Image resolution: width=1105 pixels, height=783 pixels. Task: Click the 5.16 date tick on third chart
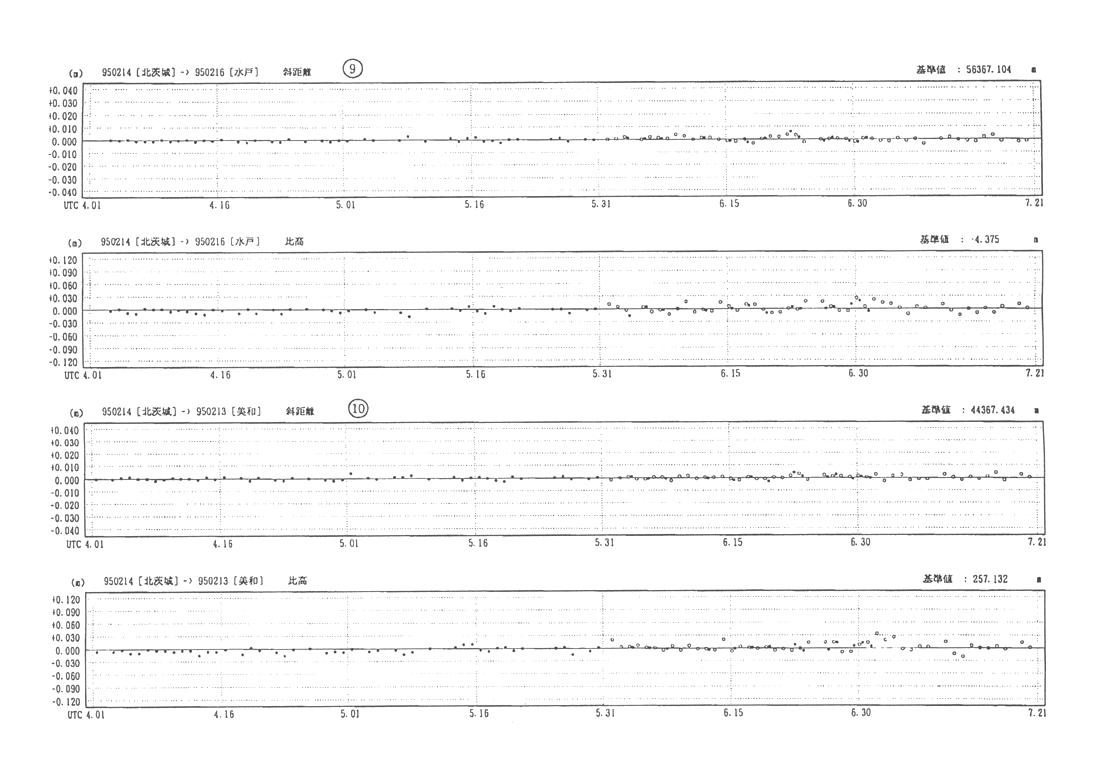point(475,543)
